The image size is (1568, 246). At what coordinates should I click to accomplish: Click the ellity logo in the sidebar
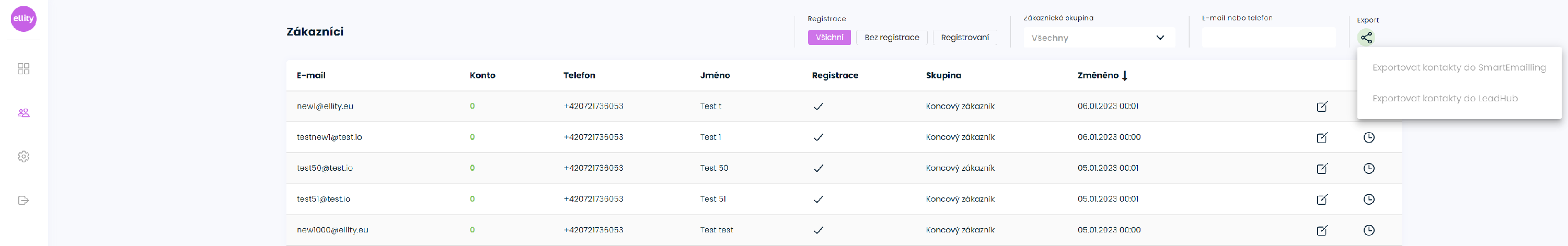click(x=23, y=18)
